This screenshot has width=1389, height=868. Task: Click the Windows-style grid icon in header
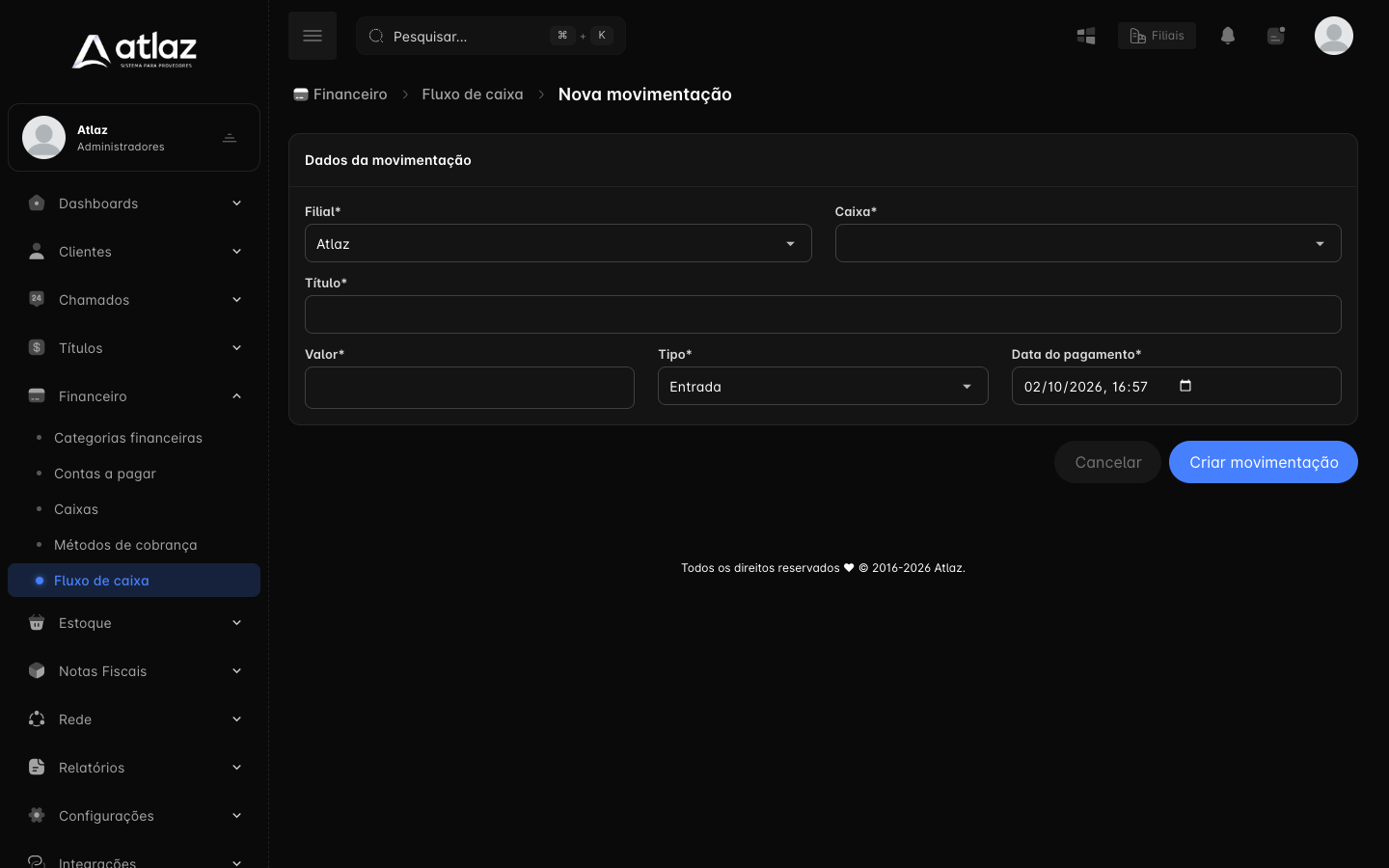[x=1086, y=36]
